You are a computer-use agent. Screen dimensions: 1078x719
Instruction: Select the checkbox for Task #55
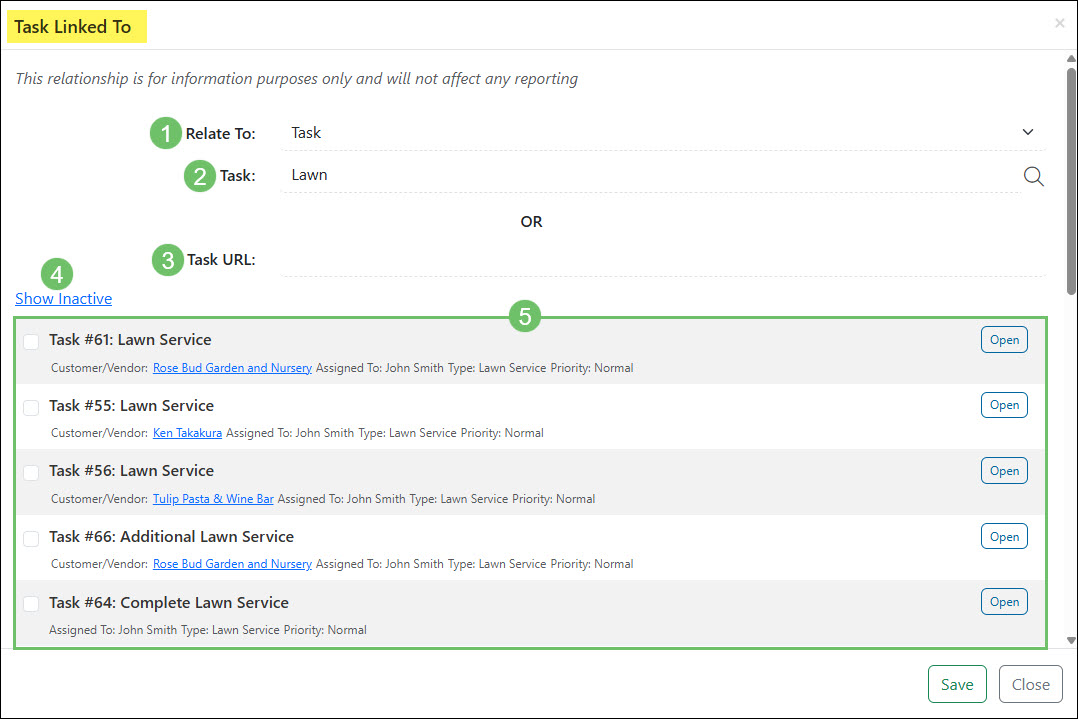tap(30, 407)
